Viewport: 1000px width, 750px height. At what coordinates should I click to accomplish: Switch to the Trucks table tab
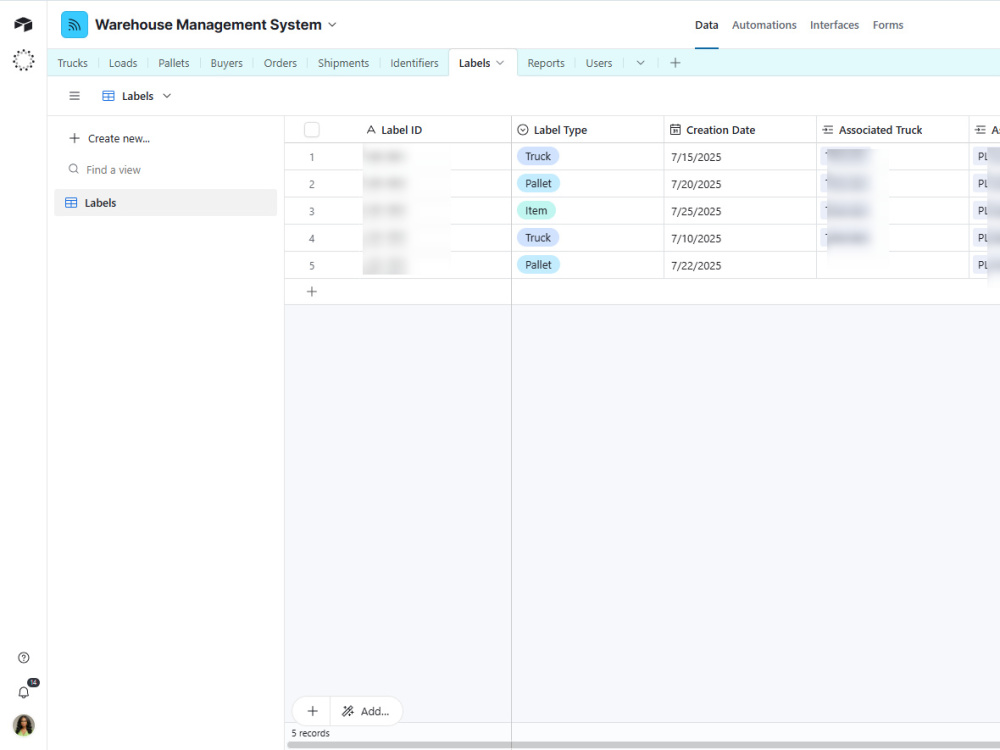pos(73,63)
